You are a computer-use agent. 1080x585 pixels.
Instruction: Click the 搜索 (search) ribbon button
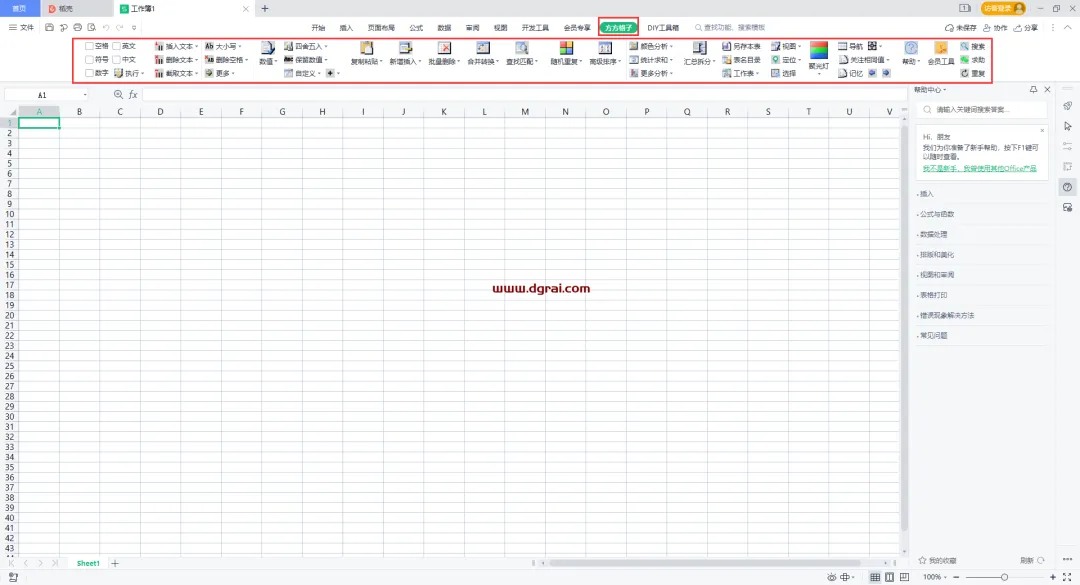973,46
